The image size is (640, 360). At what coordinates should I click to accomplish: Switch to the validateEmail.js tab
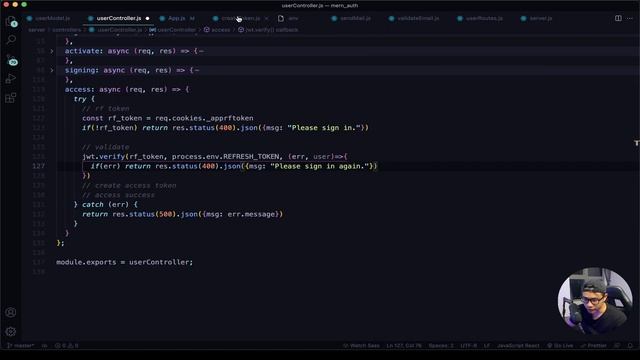[x=414, y=18]
